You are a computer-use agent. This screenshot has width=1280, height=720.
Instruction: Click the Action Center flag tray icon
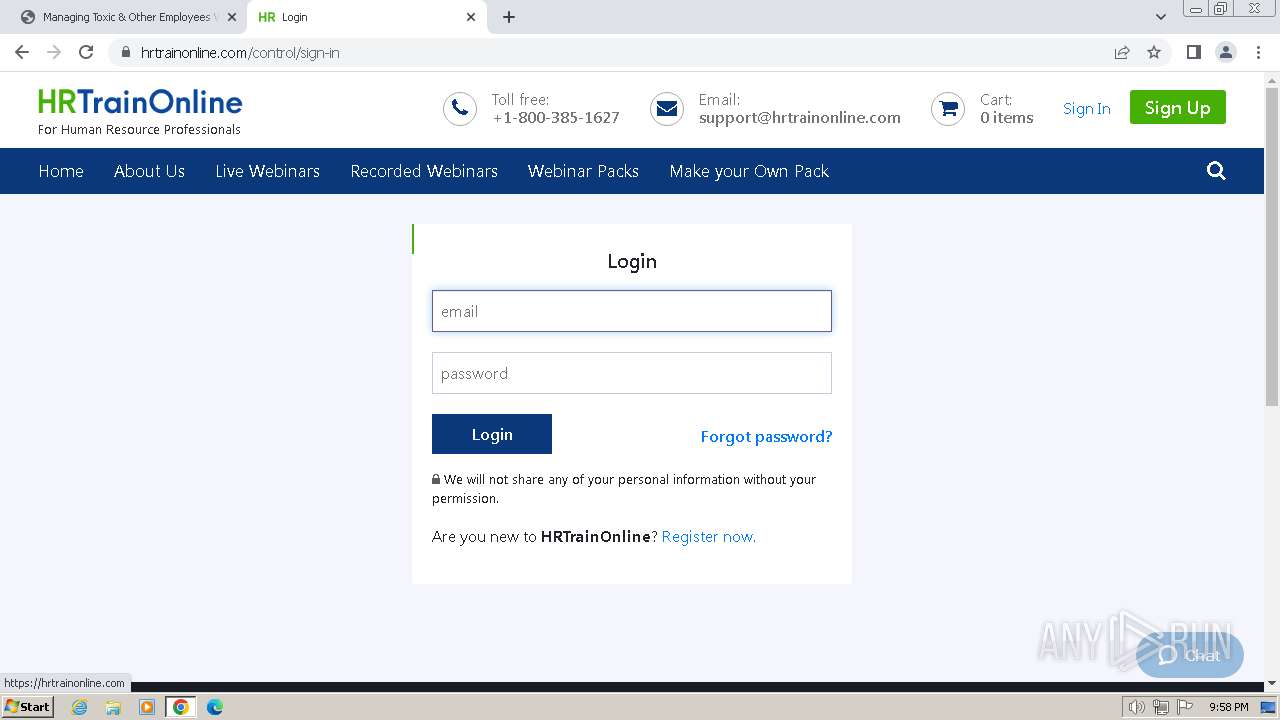1184,707
